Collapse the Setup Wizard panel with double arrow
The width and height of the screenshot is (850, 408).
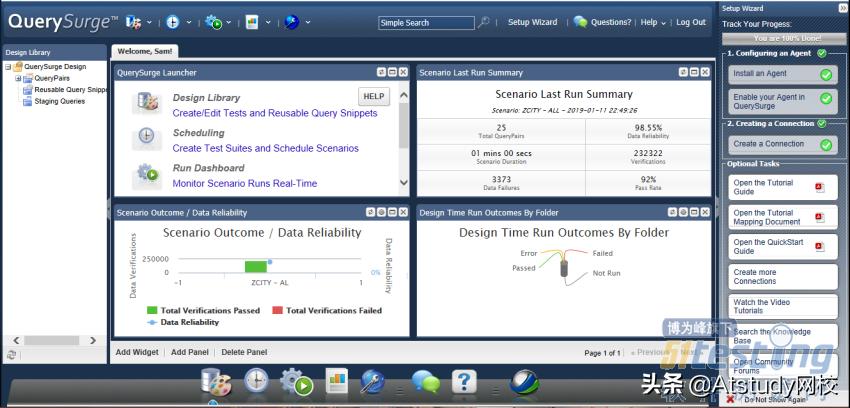(842, 8)
